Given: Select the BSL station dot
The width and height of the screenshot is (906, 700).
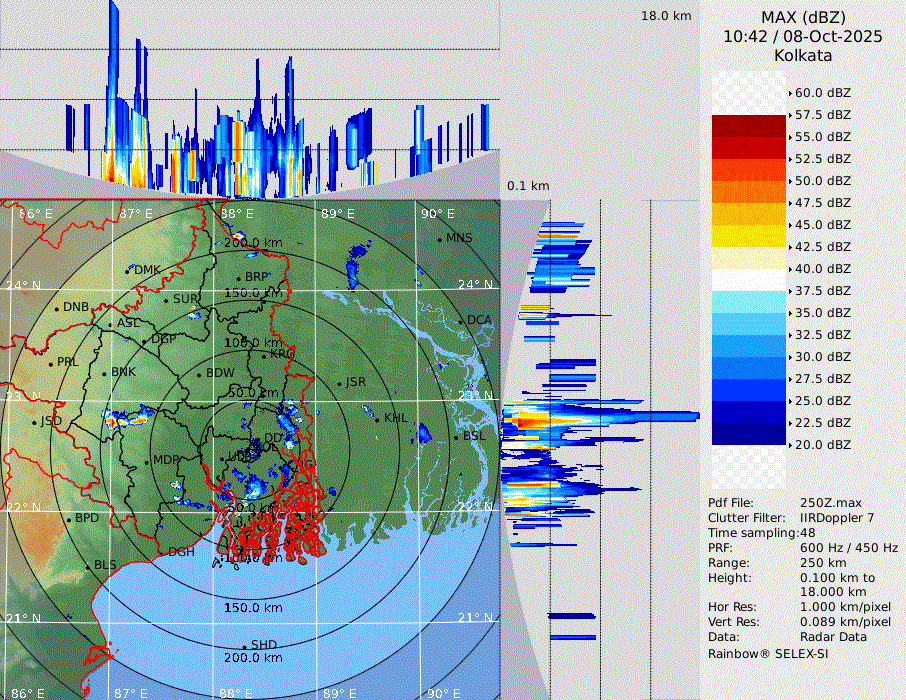Looking at the screenshot, I should 456,437.
